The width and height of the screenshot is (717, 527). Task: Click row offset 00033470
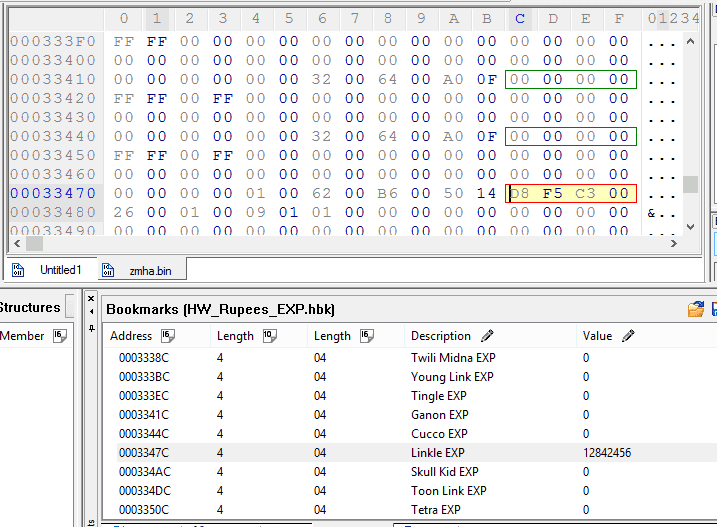[53, 194]
